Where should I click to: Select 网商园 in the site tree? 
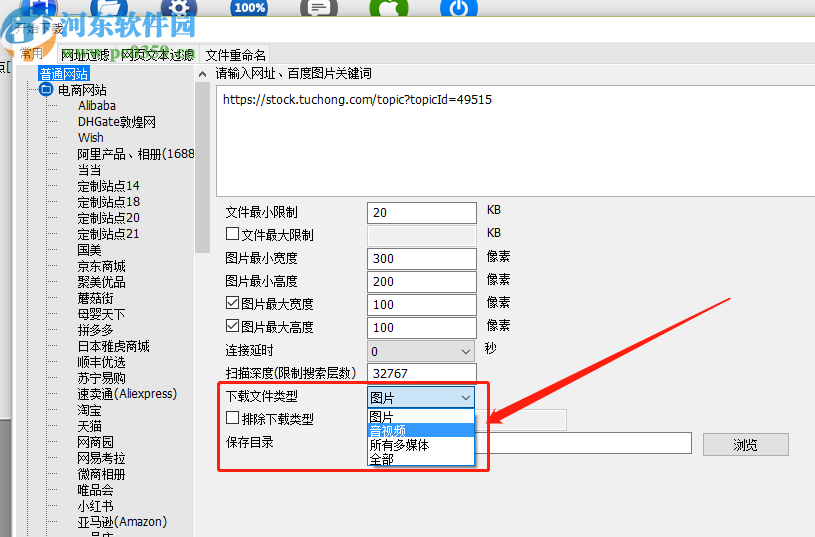point(96,442)
